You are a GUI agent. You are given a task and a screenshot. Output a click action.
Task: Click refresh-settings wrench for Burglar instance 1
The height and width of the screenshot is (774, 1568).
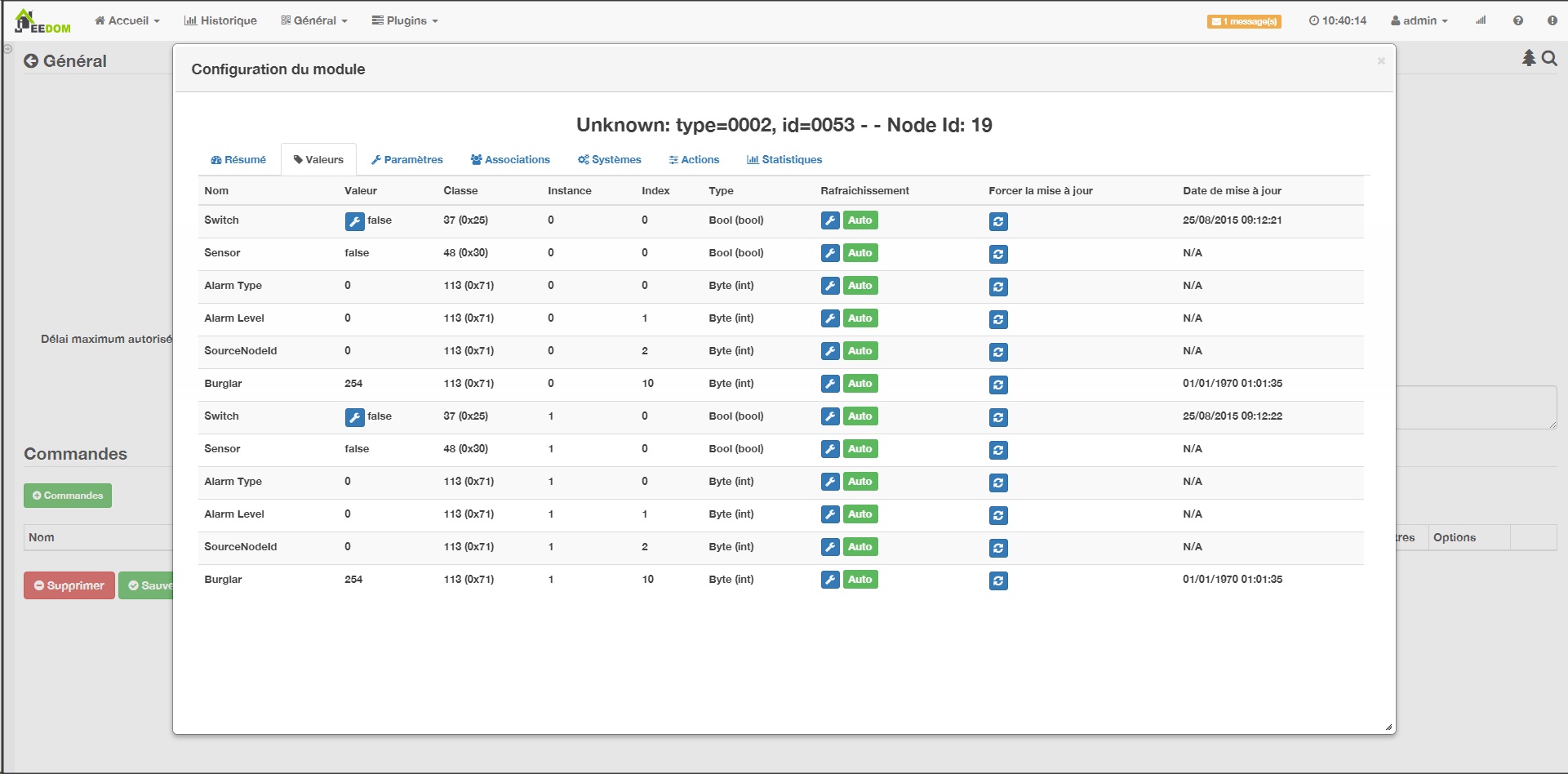coord(830,580)
